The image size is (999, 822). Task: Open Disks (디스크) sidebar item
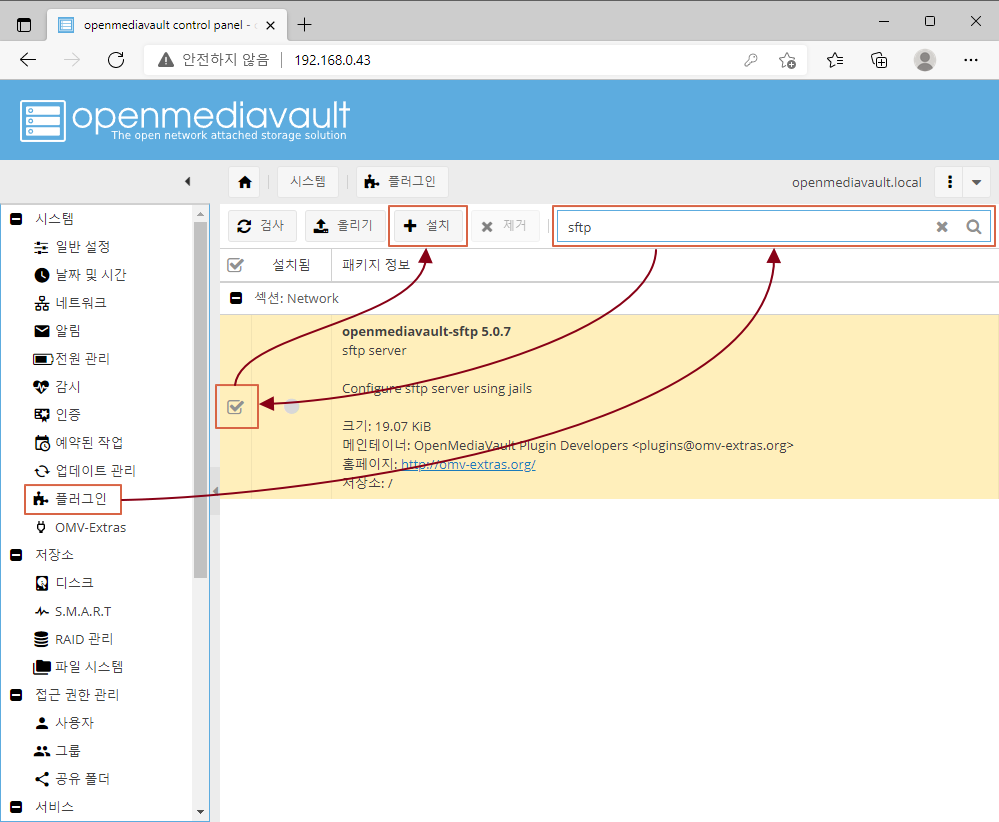64,583
